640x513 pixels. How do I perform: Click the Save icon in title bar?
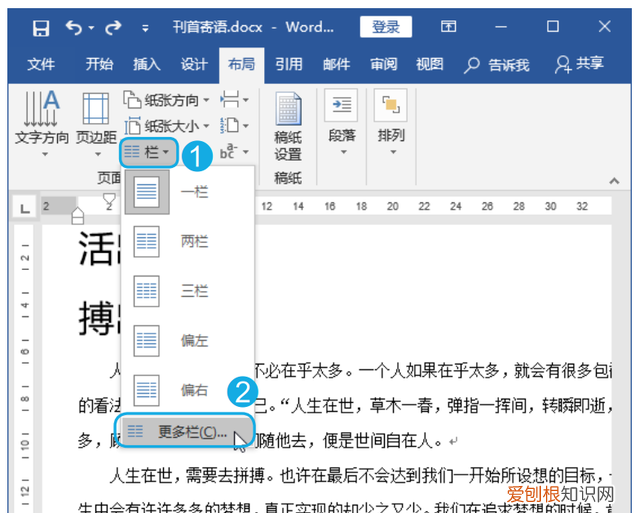[x=41, y=28]
